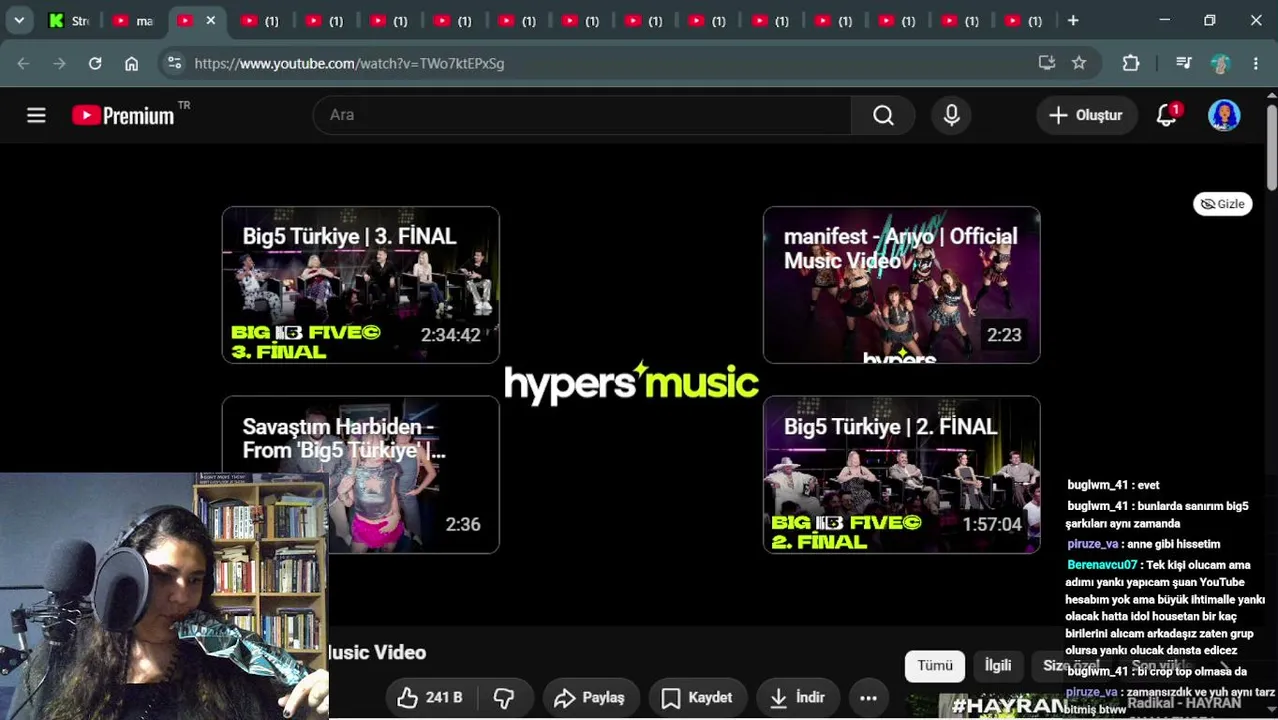This screenshot has height=720, width=1278.
Task: Go back in browser history
Action: click(x=23, y=63)
